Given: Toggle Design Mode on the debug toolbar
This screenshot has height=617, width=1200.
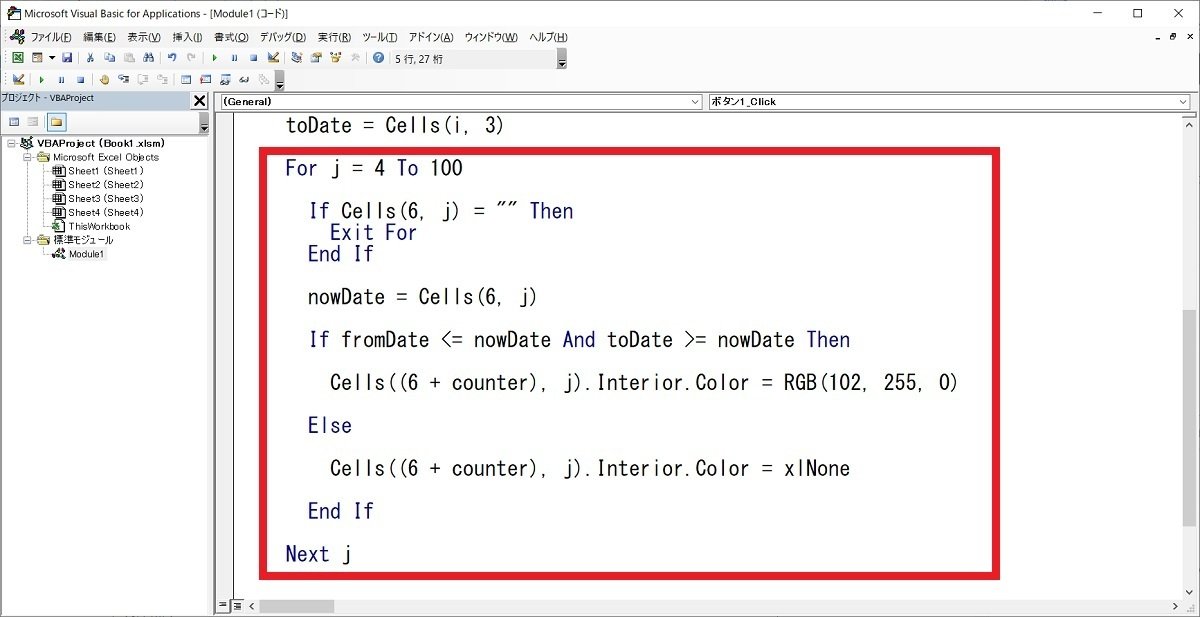Looking at the screenshot, I should pos(17,80).
